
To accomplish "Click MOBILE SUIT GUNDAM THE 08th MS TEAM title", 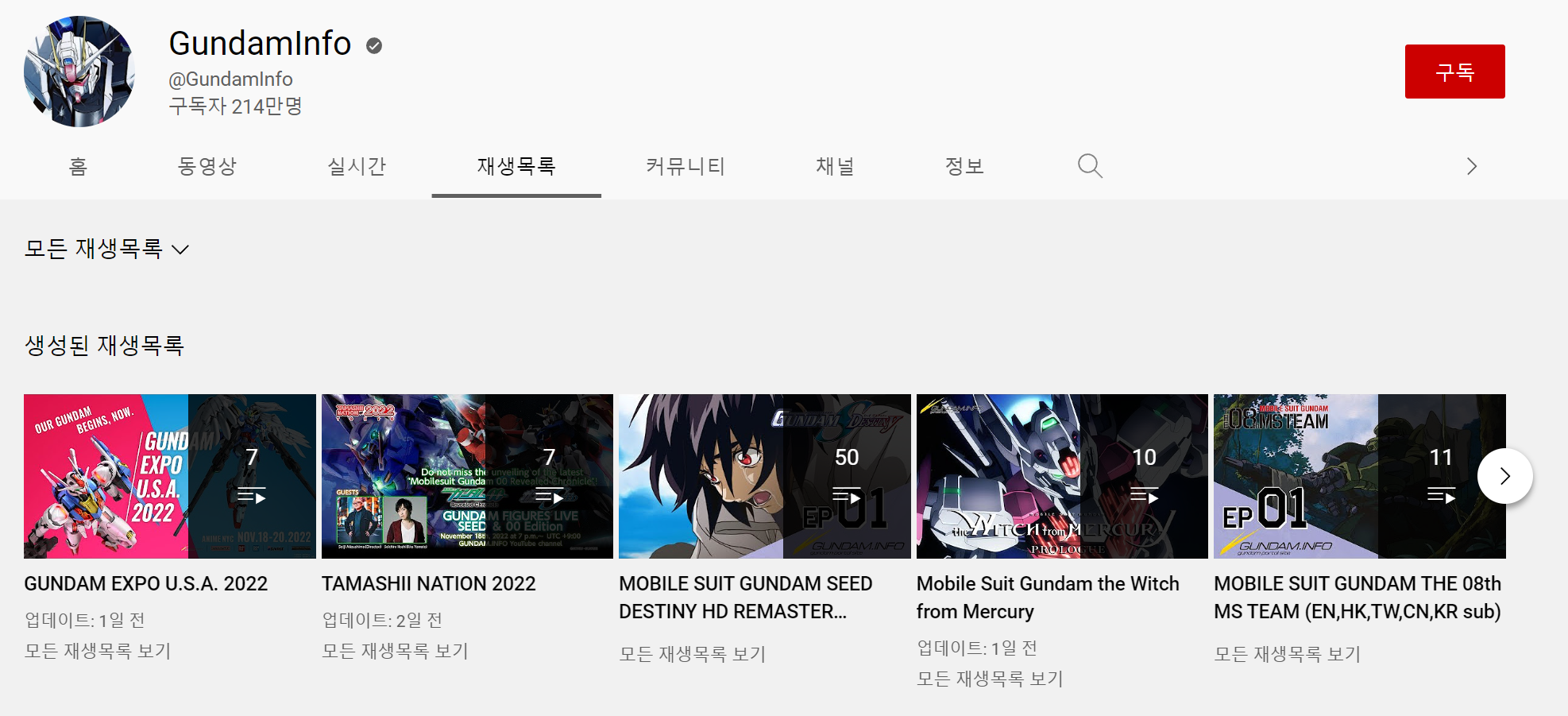I will 1358,598.
